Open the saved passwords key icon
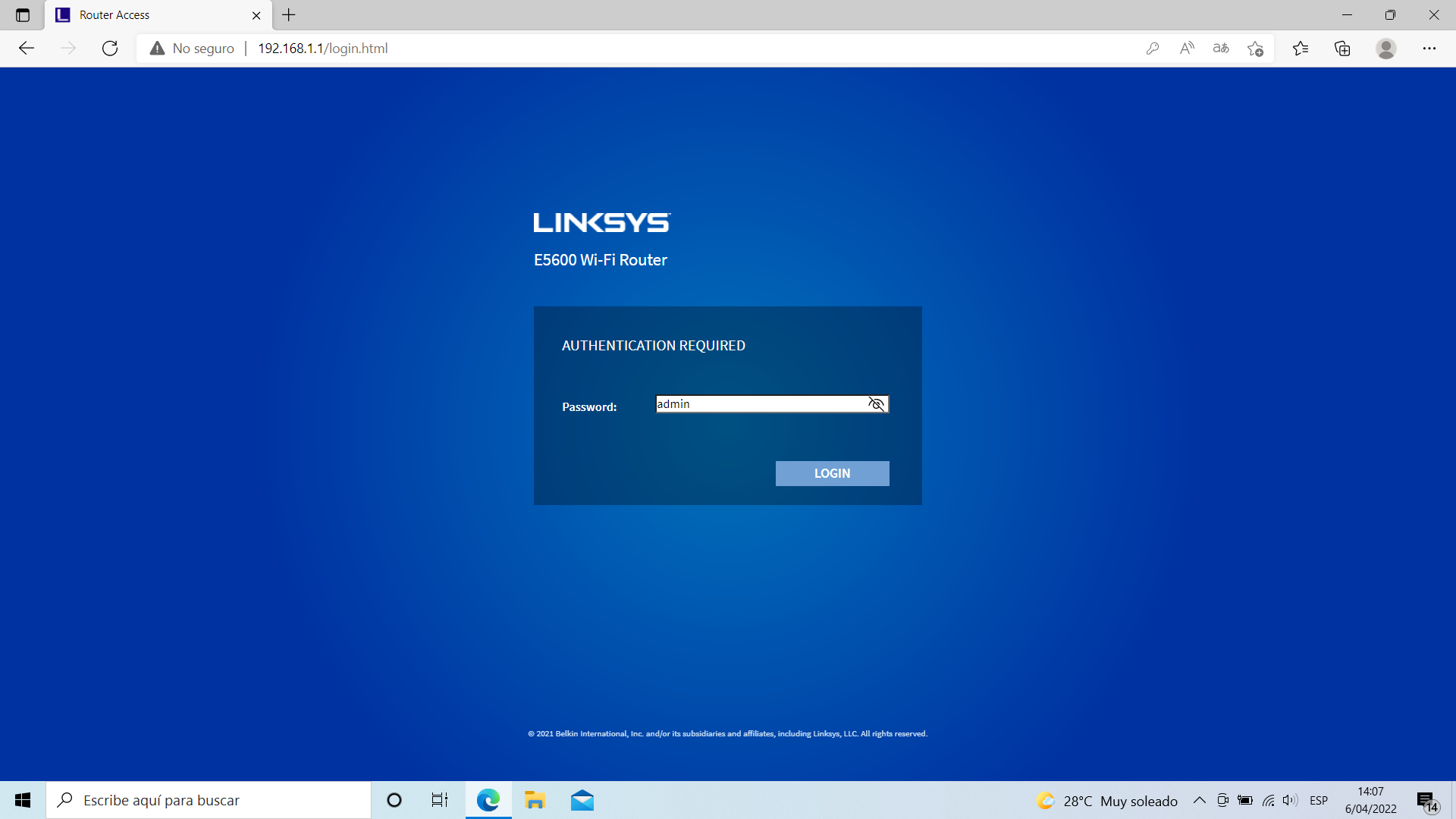 1153,49
